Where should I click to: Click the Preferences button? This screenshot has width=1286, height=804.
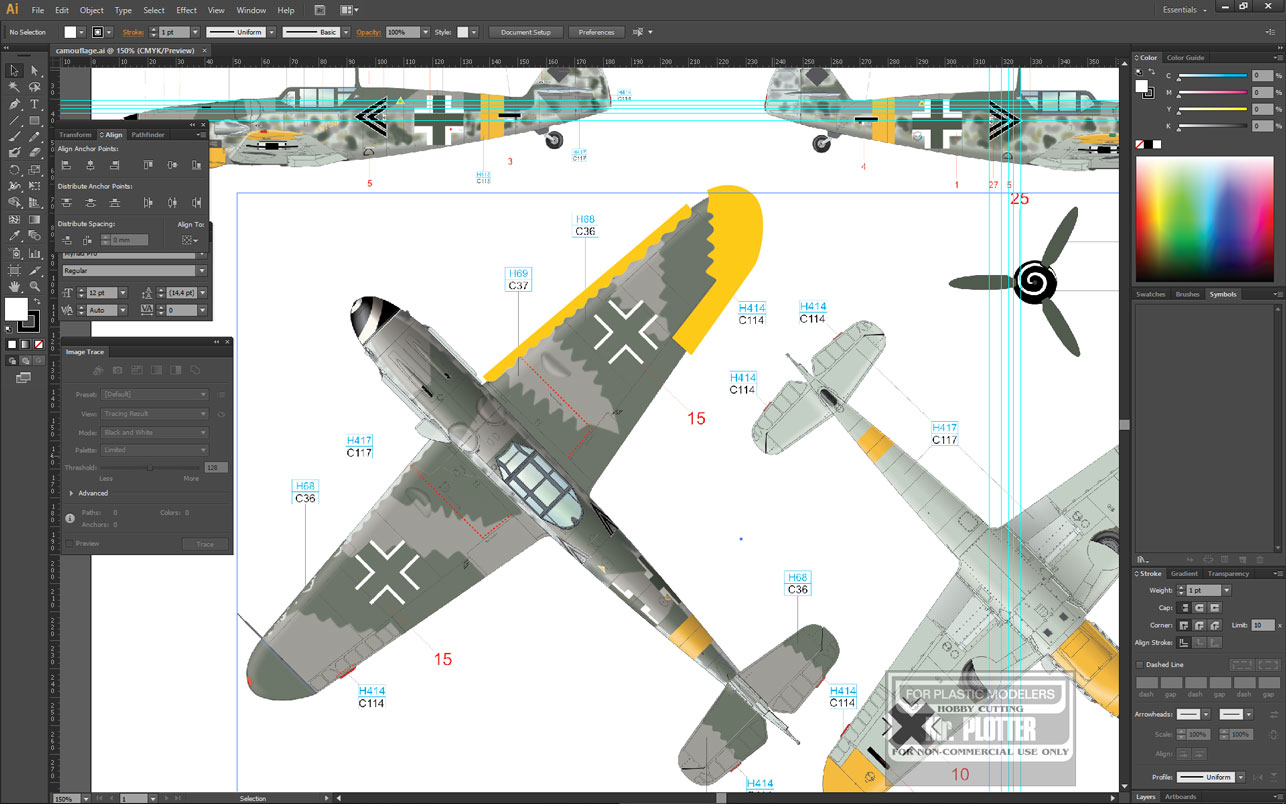click(596, 32)
